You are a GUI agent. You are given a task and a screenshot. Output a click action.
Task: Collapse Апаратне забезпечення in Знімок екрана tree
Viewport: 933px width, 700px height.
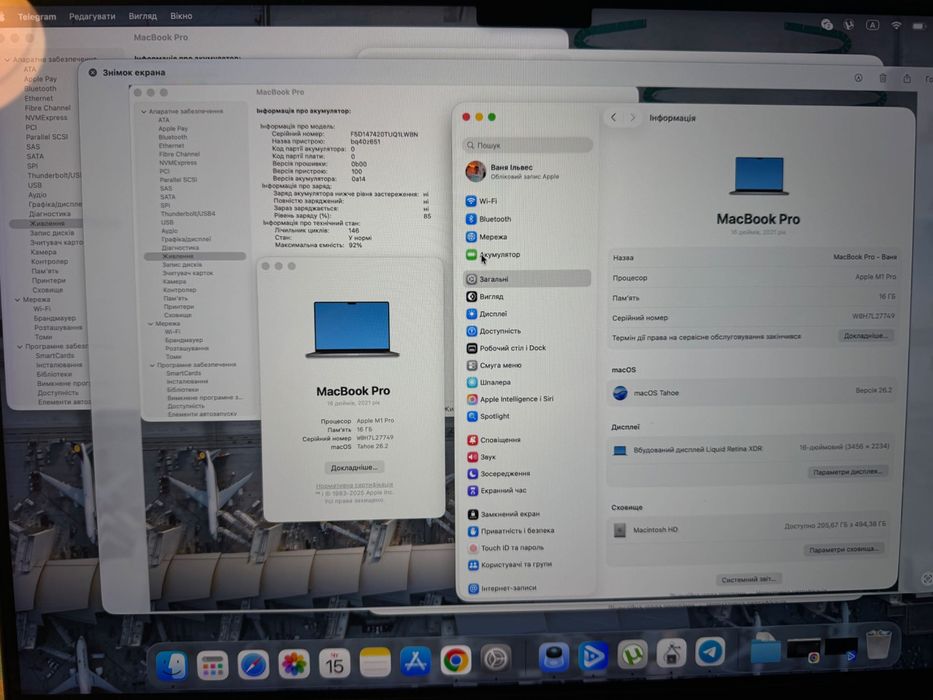[144, 111]
